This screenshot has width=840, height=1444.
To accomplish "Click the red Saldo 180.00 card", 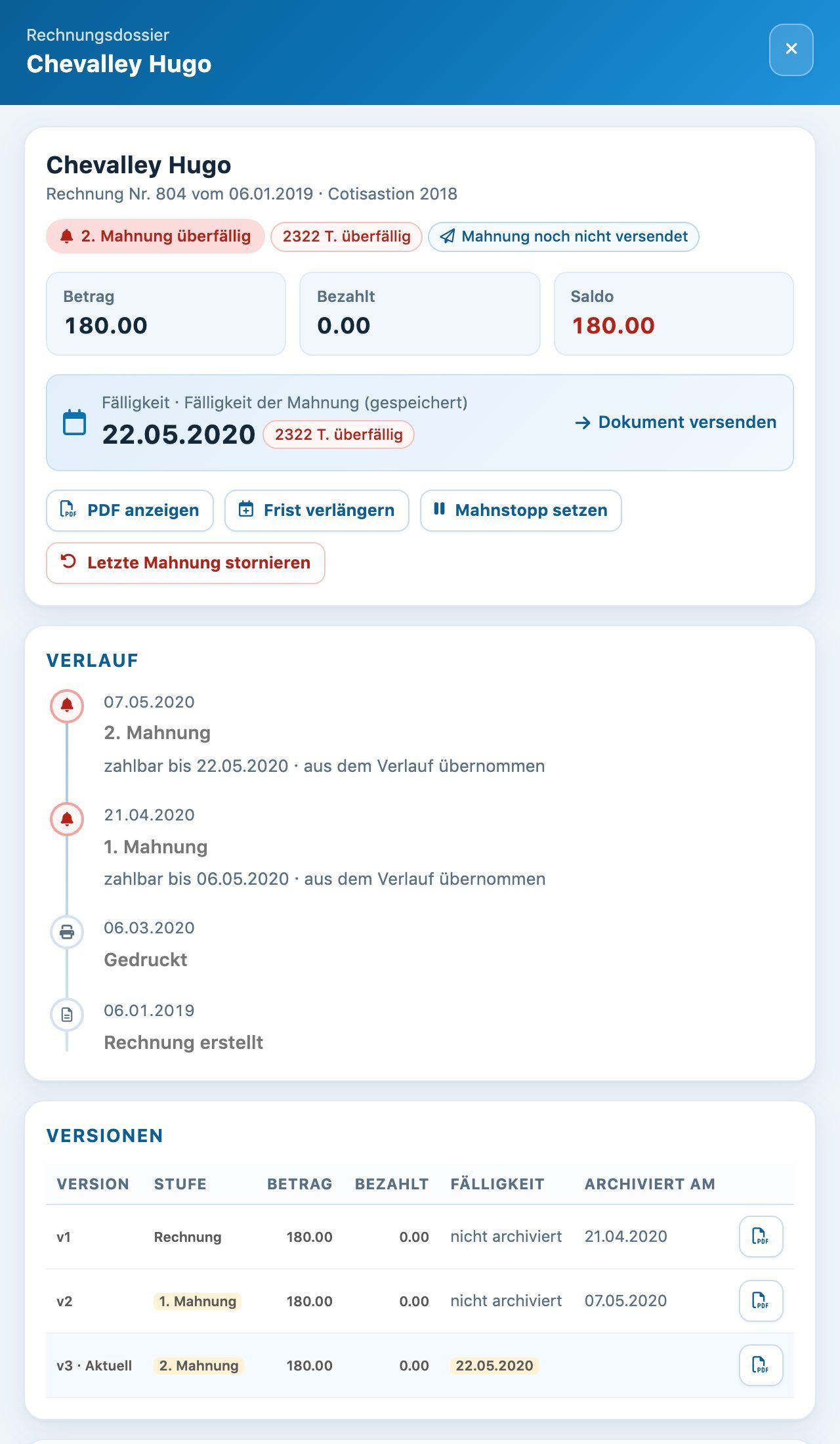I will tap(674, 314).
